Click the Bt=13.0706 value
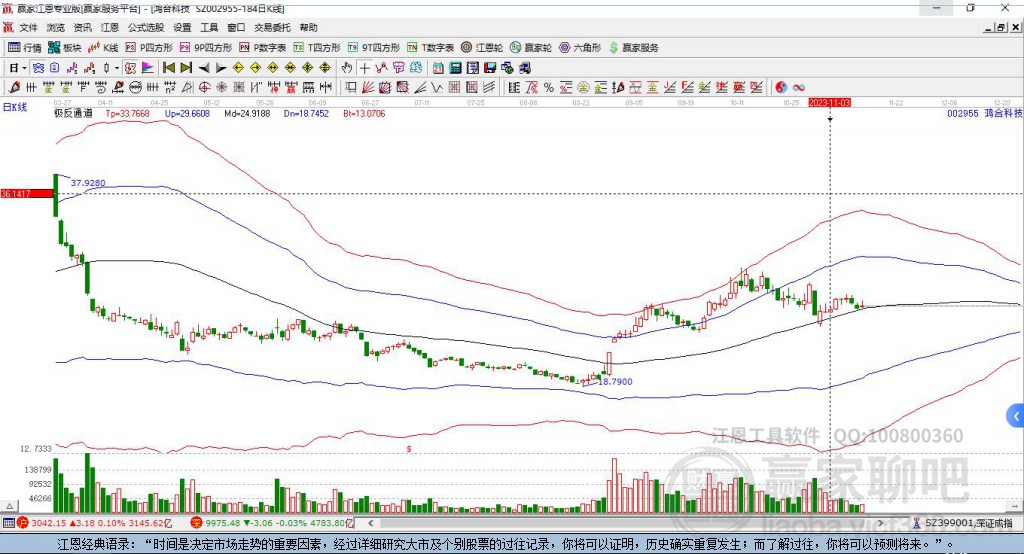The width and height of the screenshot is (1024, 554). pyautogui.click(x=364, y=114)
